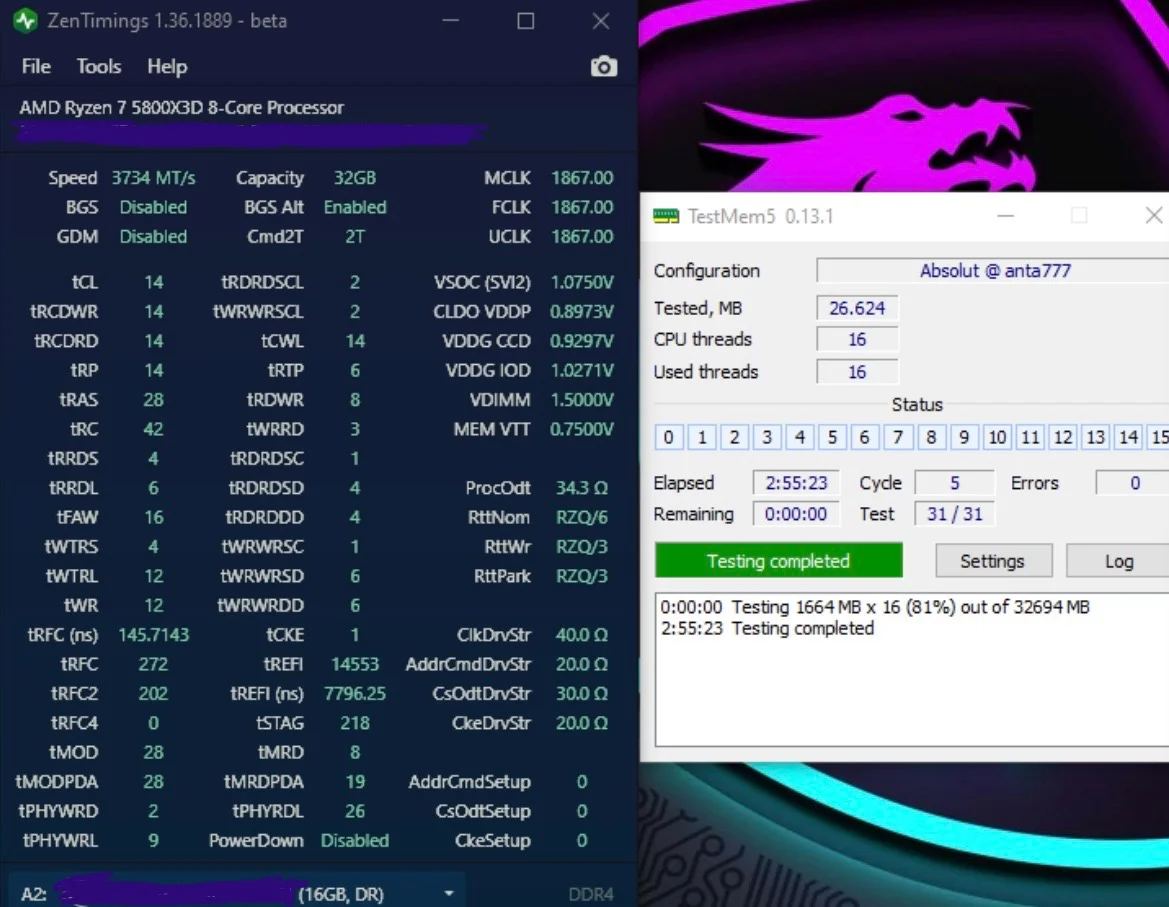Click thread status box 8

tap(931, 437)
